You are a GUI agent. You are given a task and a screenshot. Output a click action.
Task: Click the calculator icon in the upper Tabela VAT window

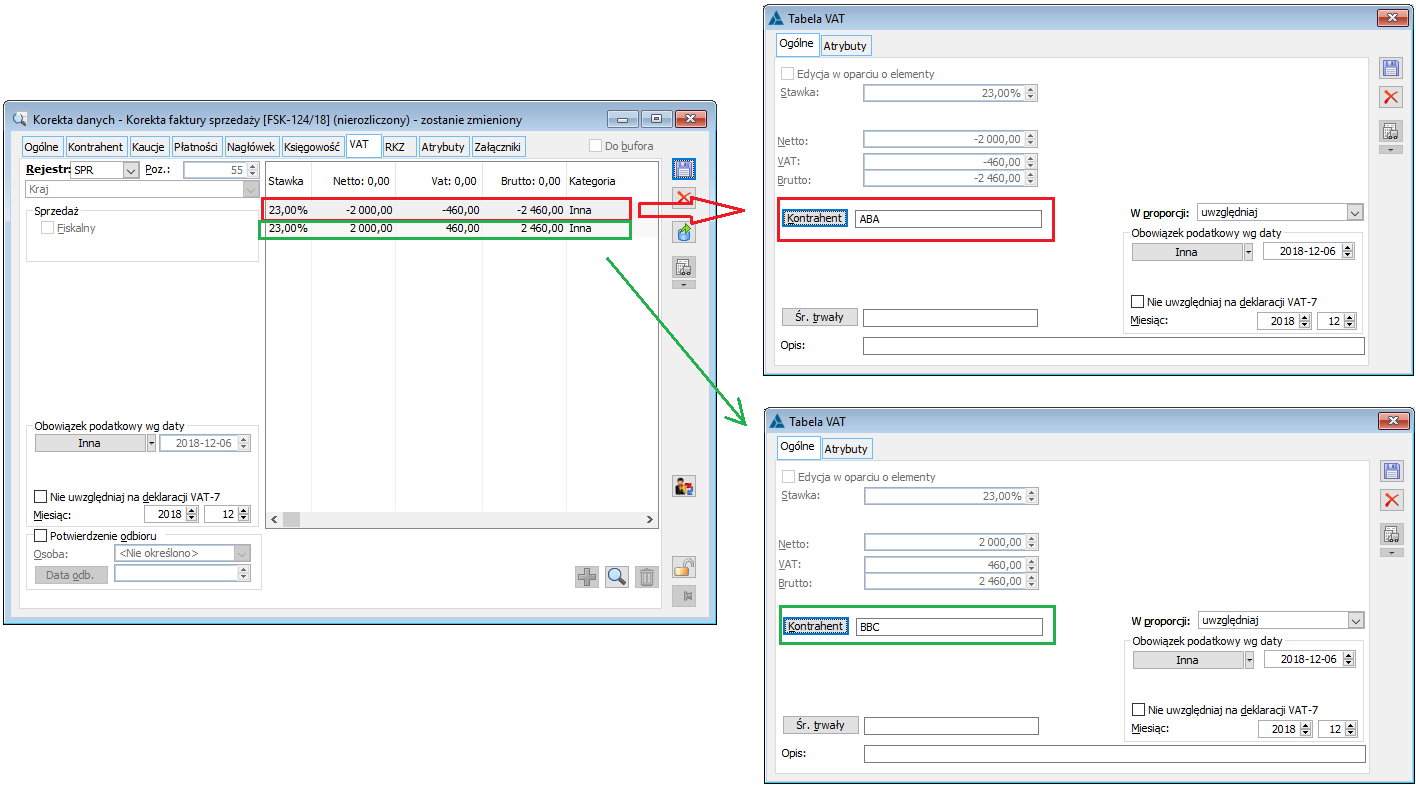click(x=1391, y=132)
